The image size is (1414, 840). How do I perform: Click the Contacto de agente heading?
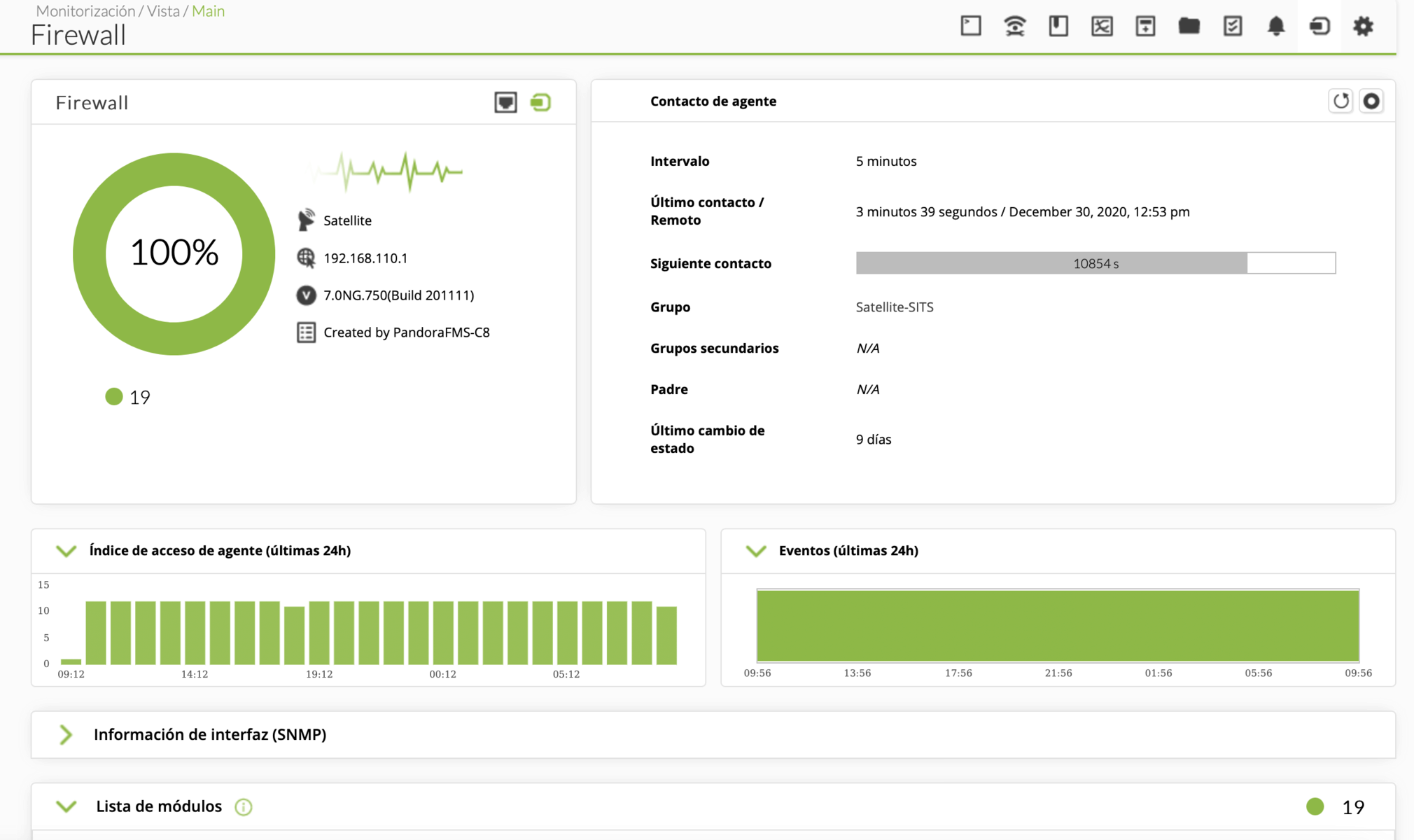pos(713,101)
